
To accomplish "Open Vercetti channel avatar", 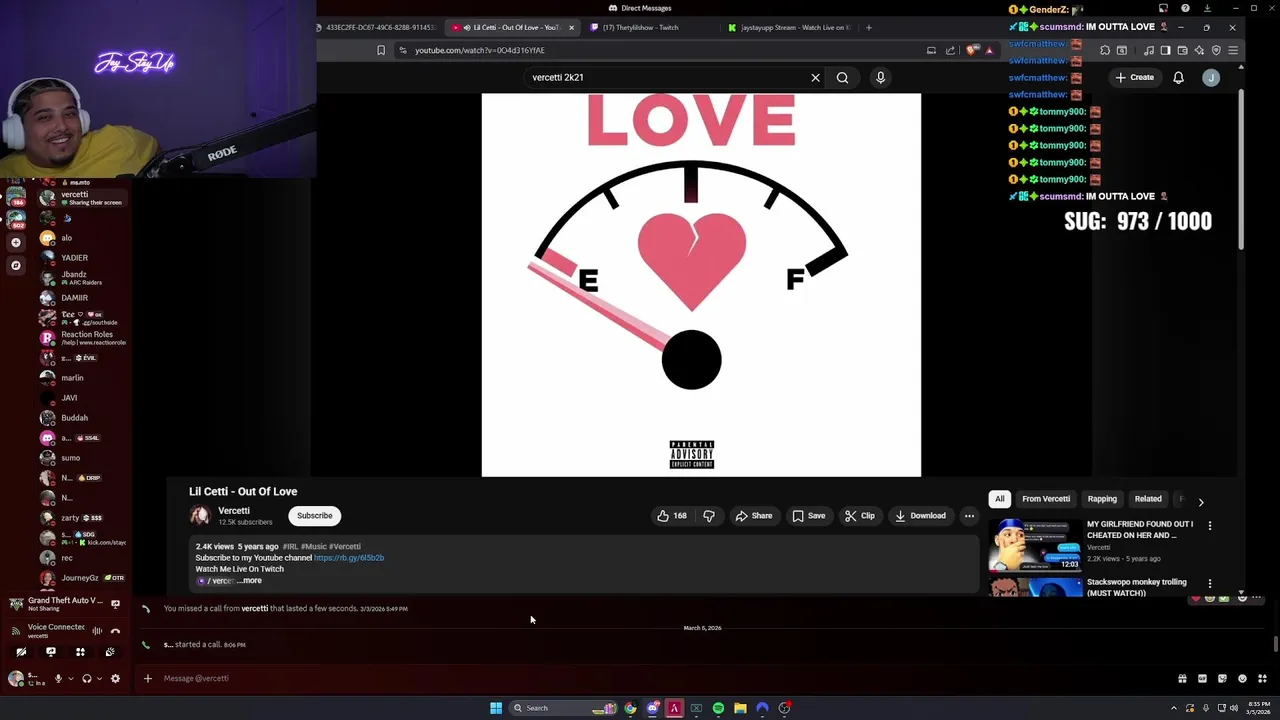I will tap(200, 516).
